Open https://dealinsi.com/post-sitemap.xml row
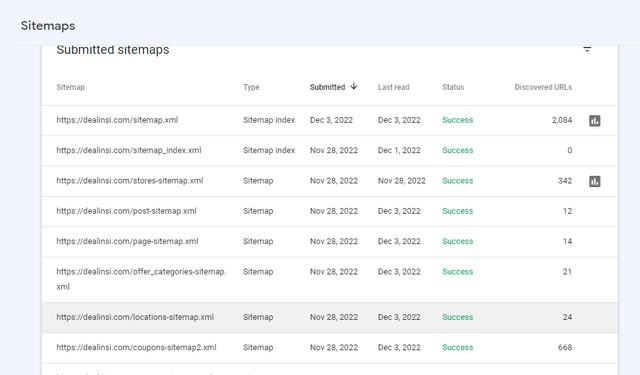 pyautogui.click(x=330, y=211)
